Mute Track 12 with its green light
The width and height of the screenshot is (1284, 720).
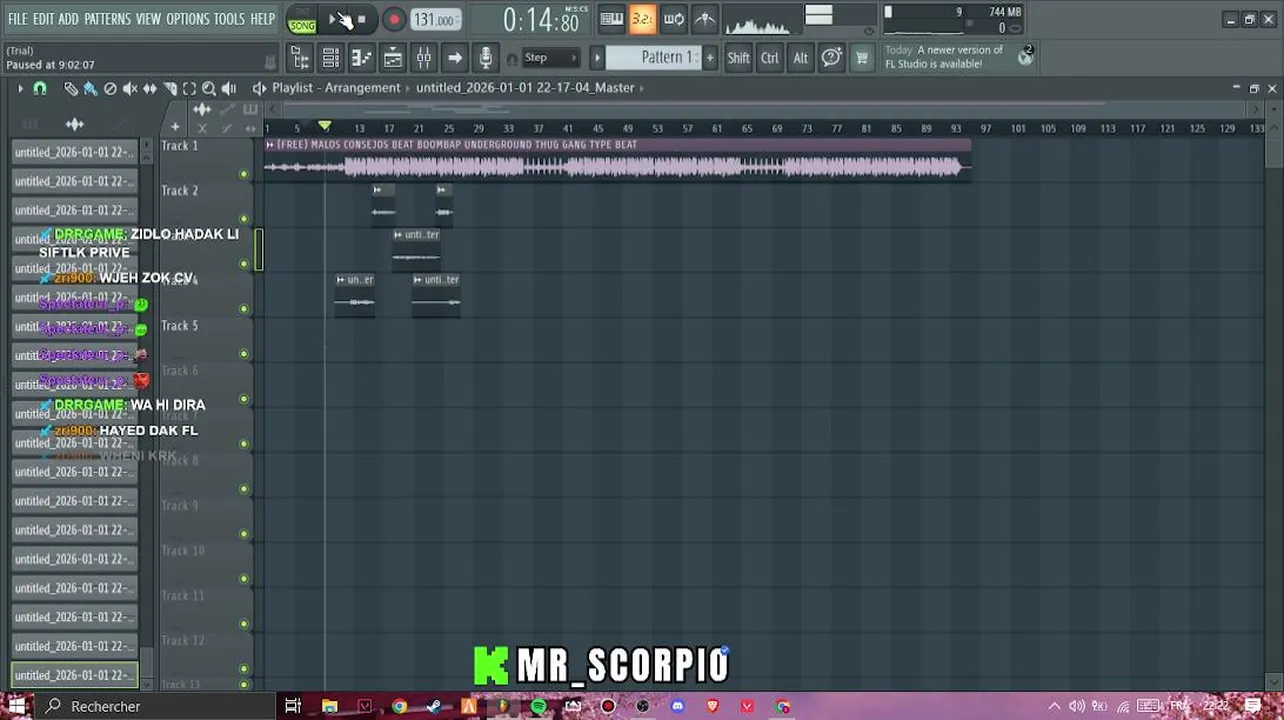coord(244,669)
